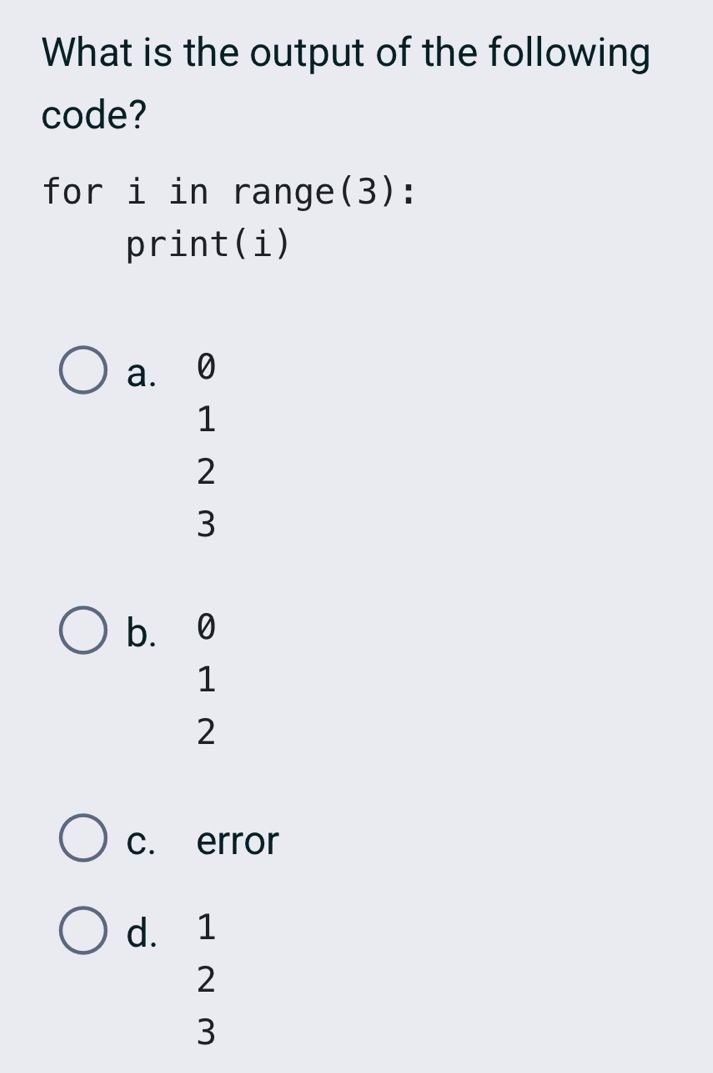Click the option c label
This screenshot has width=713, height=1073.
(140, 840)
